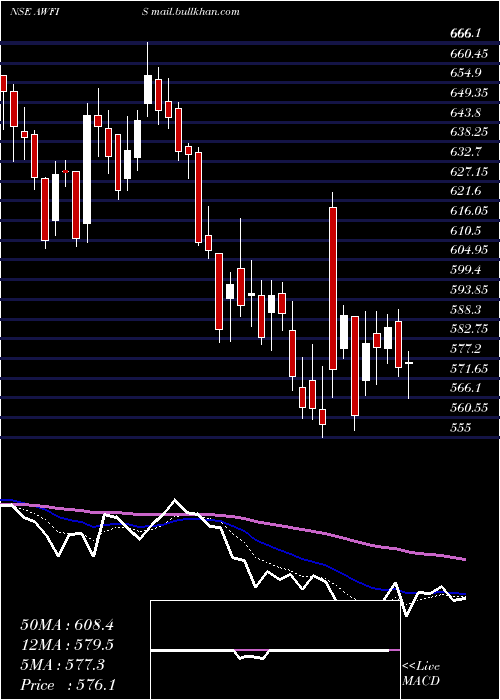This screenshot has height=700, width=500.
Task: Click the 632.7 price axis label
Action: pyautogui.click(x=466, y=152)
